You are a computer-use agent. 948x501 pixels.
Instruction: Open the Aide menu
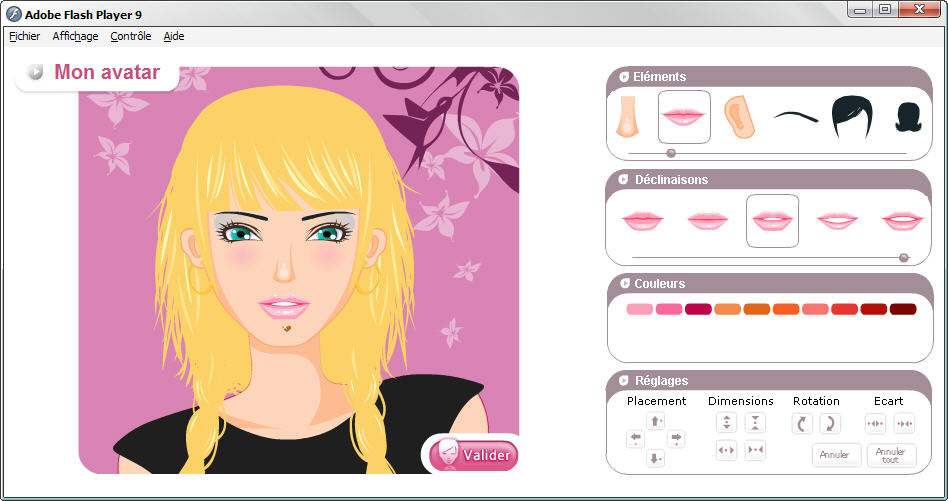click(174, 36)
